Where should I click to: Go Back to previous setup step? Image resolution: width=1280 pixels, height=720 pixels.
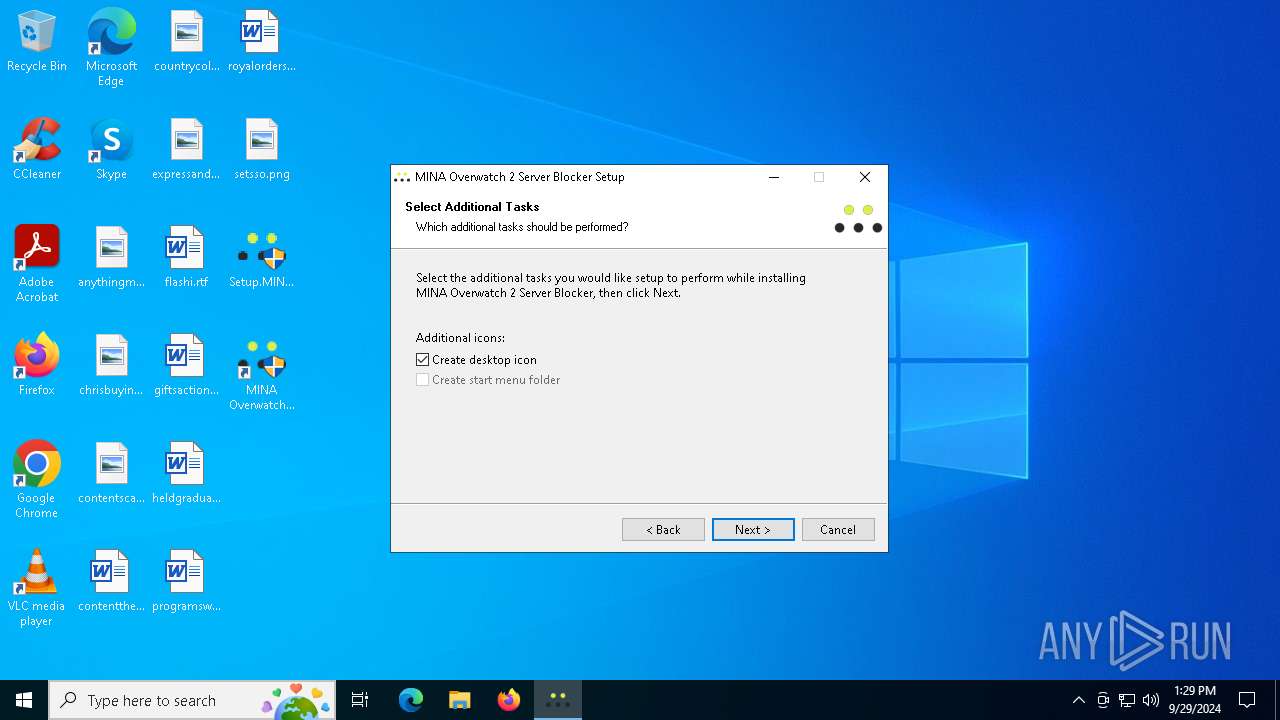pos(663,530)
